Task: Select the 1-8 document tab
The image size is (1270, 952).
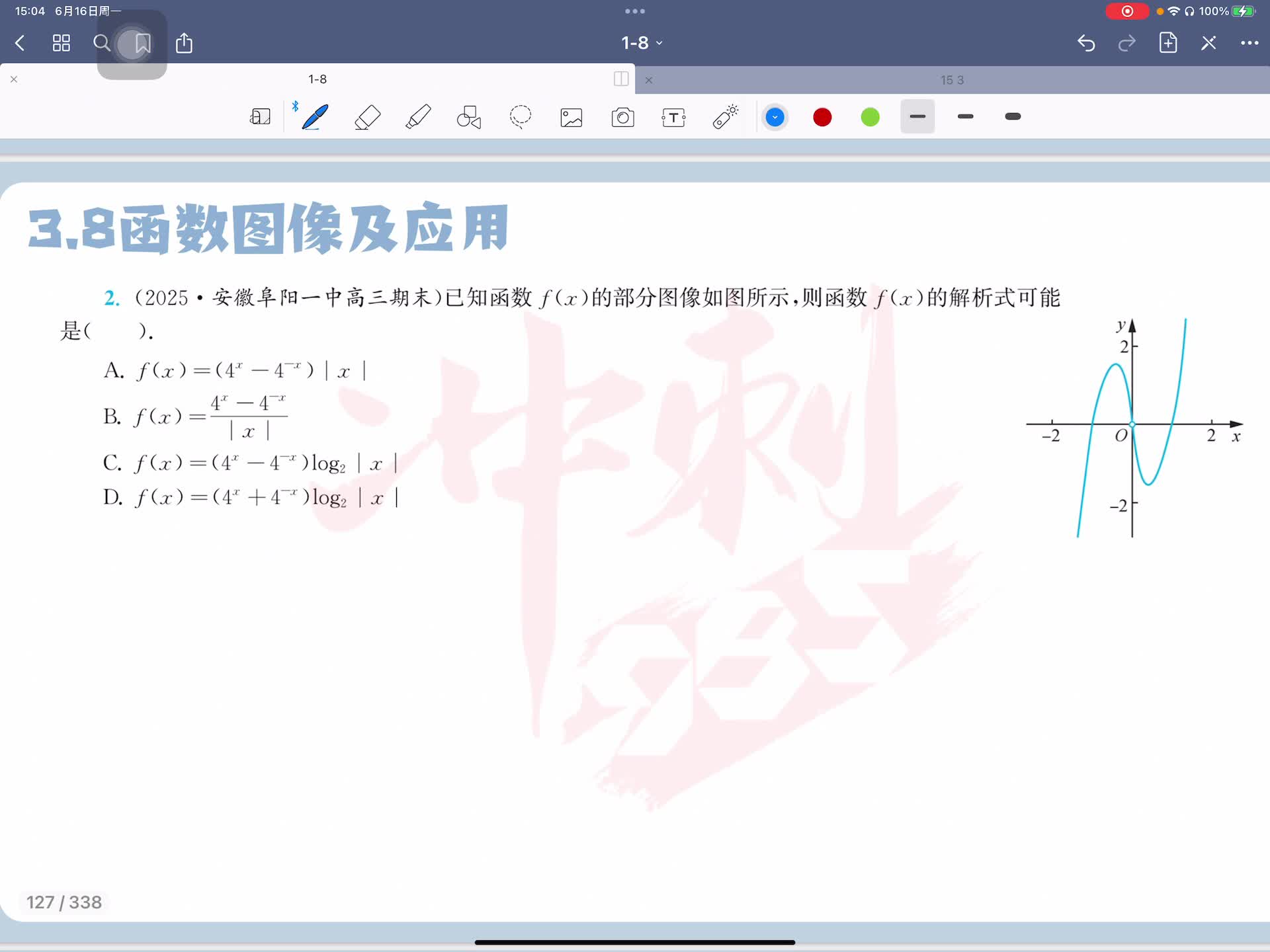Action: point(317,79)
